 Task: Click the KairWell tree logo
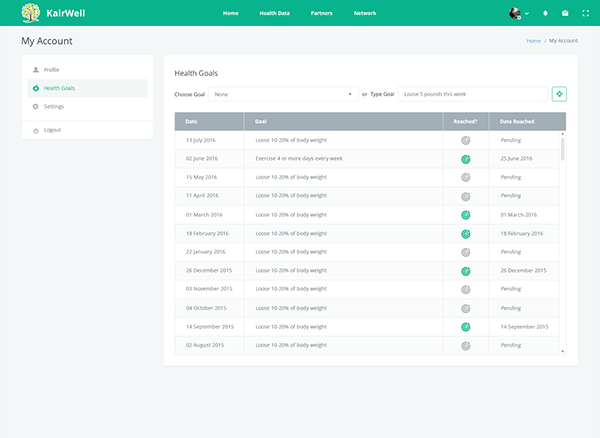[31, 13]
